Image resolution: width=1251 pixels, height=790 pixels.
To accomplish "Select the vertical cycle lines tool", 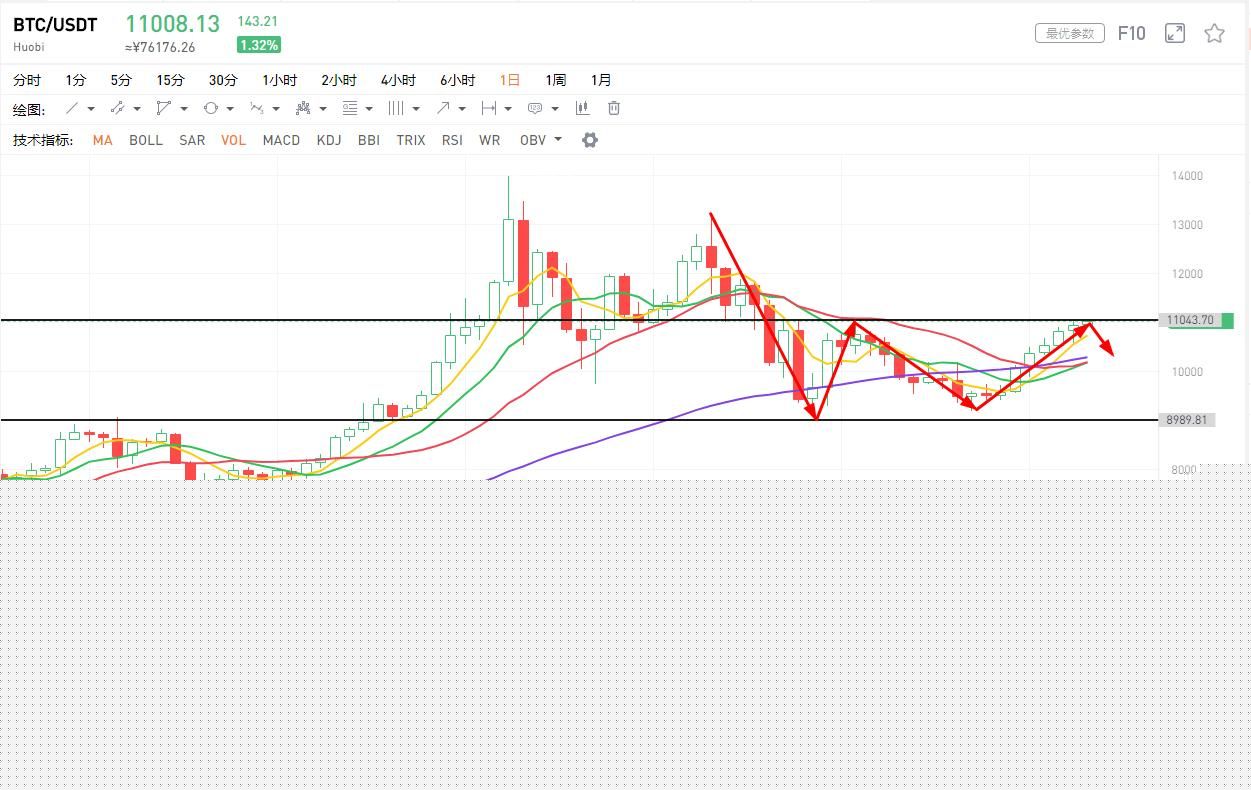I will tap(396, 108).
